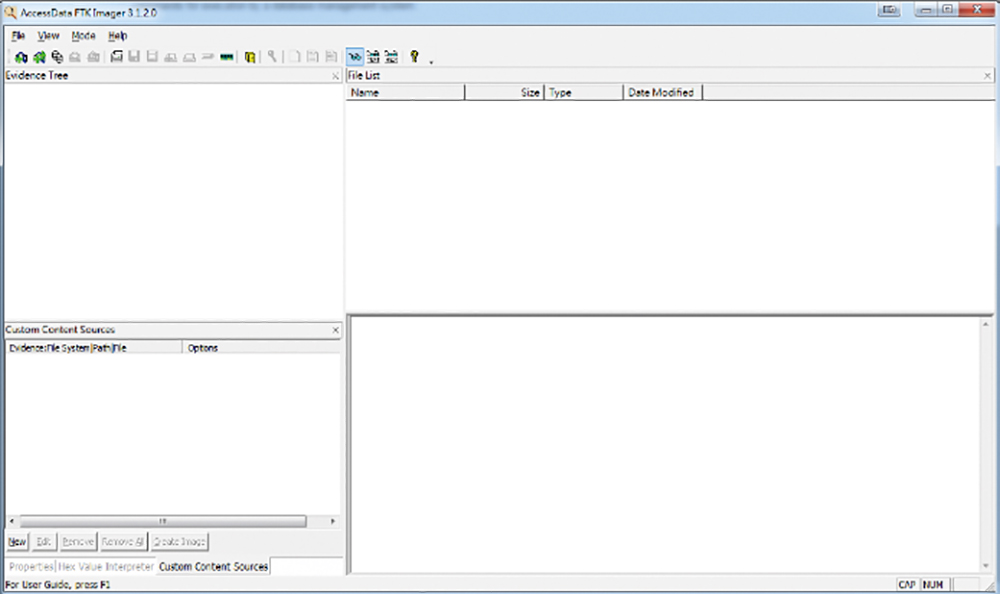Click the Export File Hash List icon

coord(312,57)
